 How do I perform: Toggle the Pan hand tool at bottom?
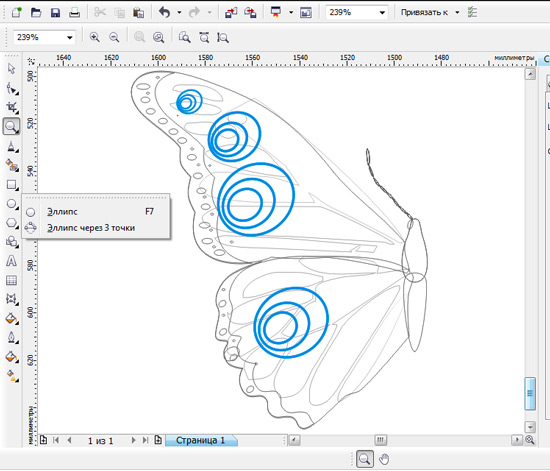click(384, 459)
